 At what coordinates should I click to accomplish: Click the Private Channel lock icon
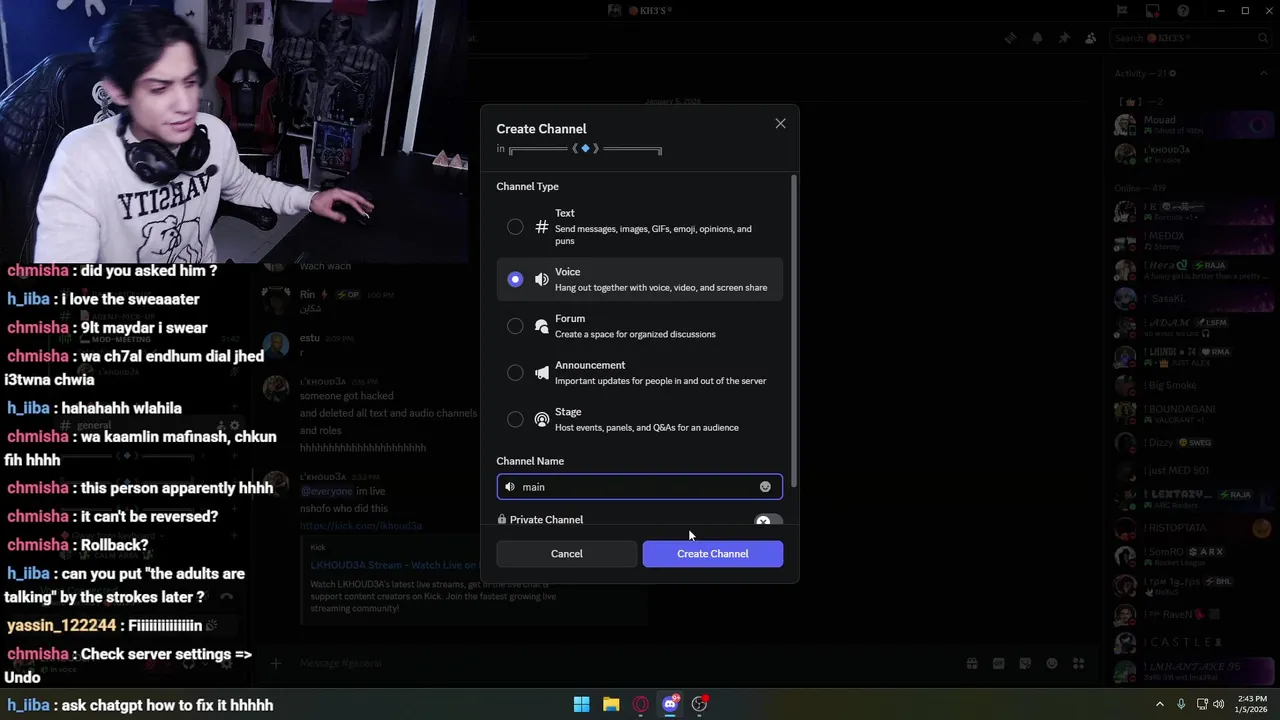coord(502,520)
